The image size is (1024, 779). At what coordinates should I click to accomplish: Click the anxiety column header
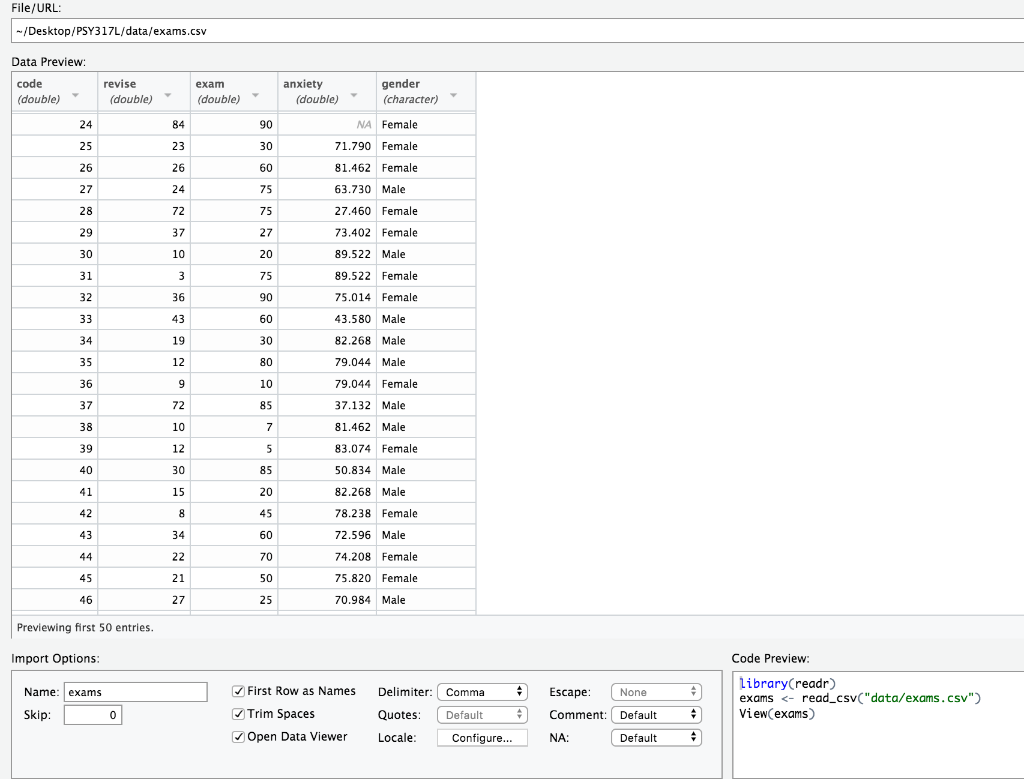click(x=303, y=84)
